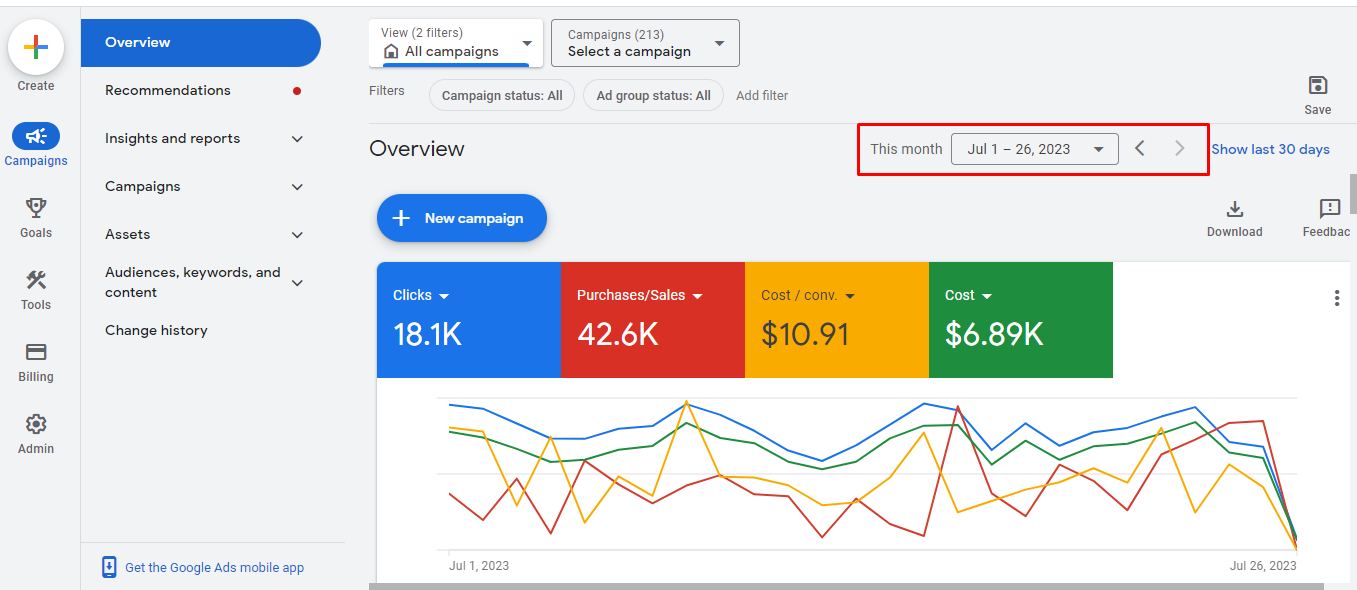The image size is (1357, 590).
Task: Expand the Assets section in the sidebar
Action: tap(297, 235)
